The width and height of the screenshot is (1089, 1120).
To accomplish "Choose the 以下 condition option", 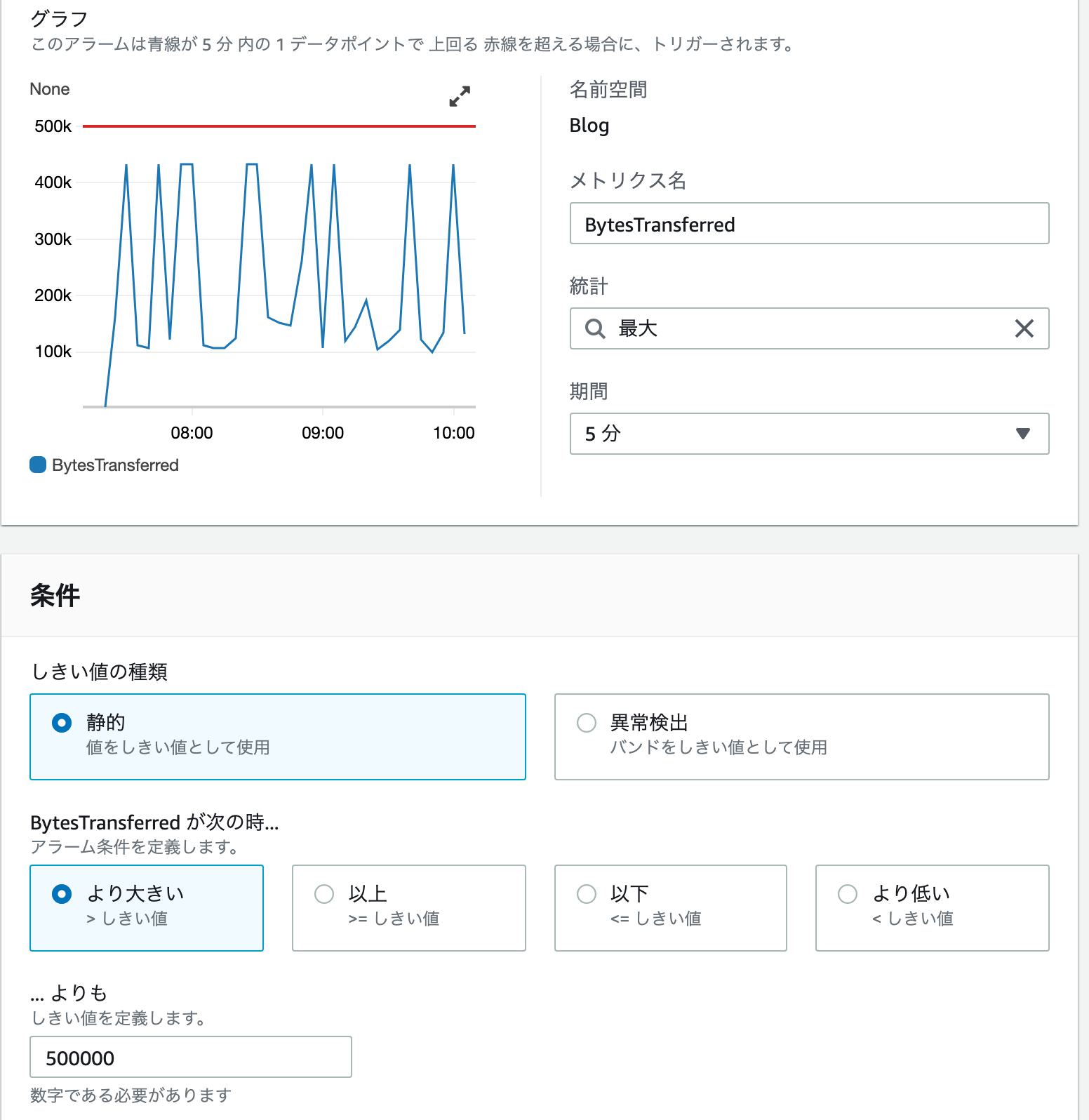I will pos(670,908).
